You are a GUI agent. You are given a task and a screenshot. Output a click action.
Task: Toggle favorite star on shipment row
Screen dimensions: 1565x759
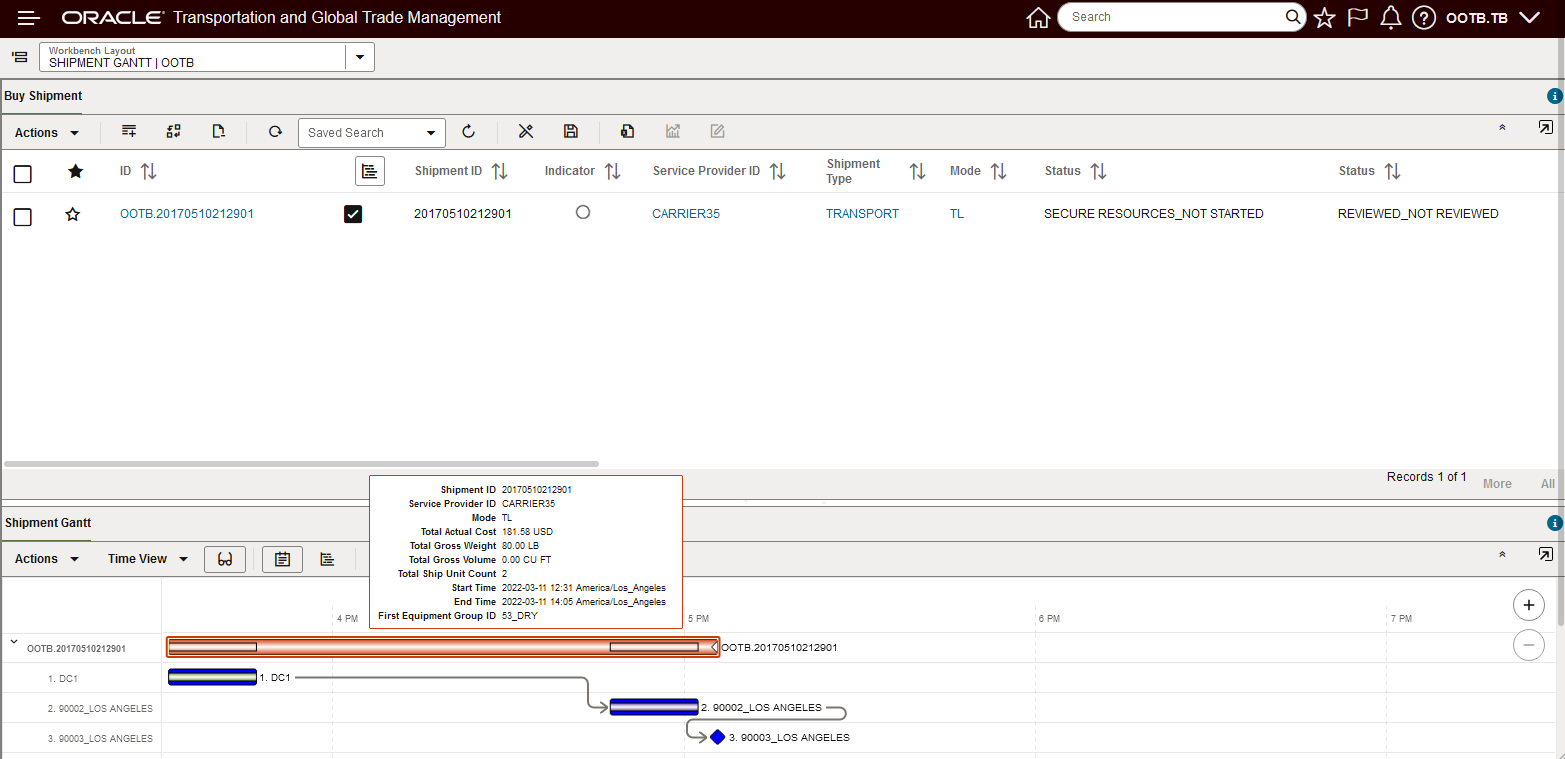tap(73, 214)
